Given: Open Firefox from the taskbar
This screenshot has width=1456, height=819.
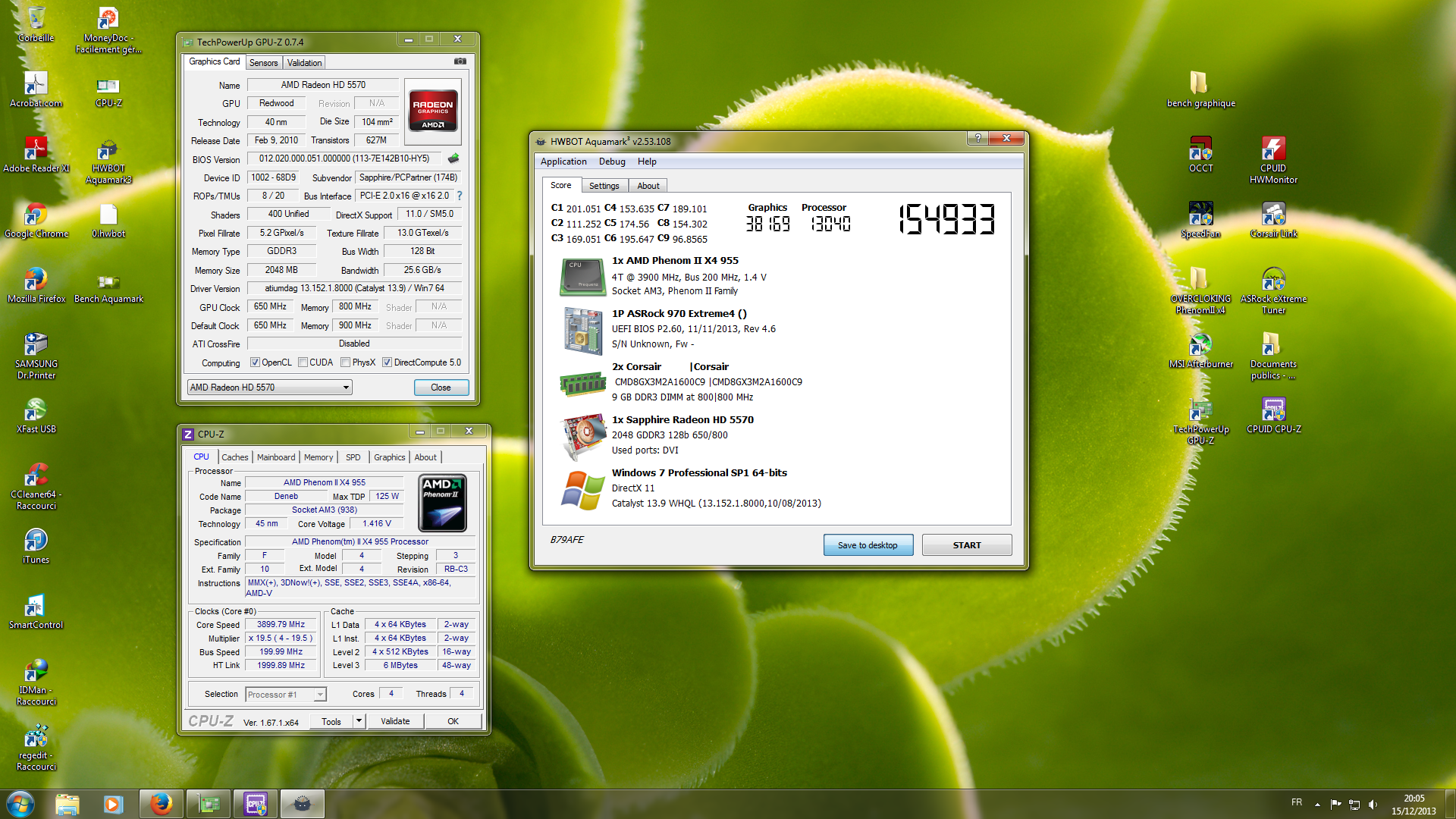Looking at the screenshot, I should (161, 804).
